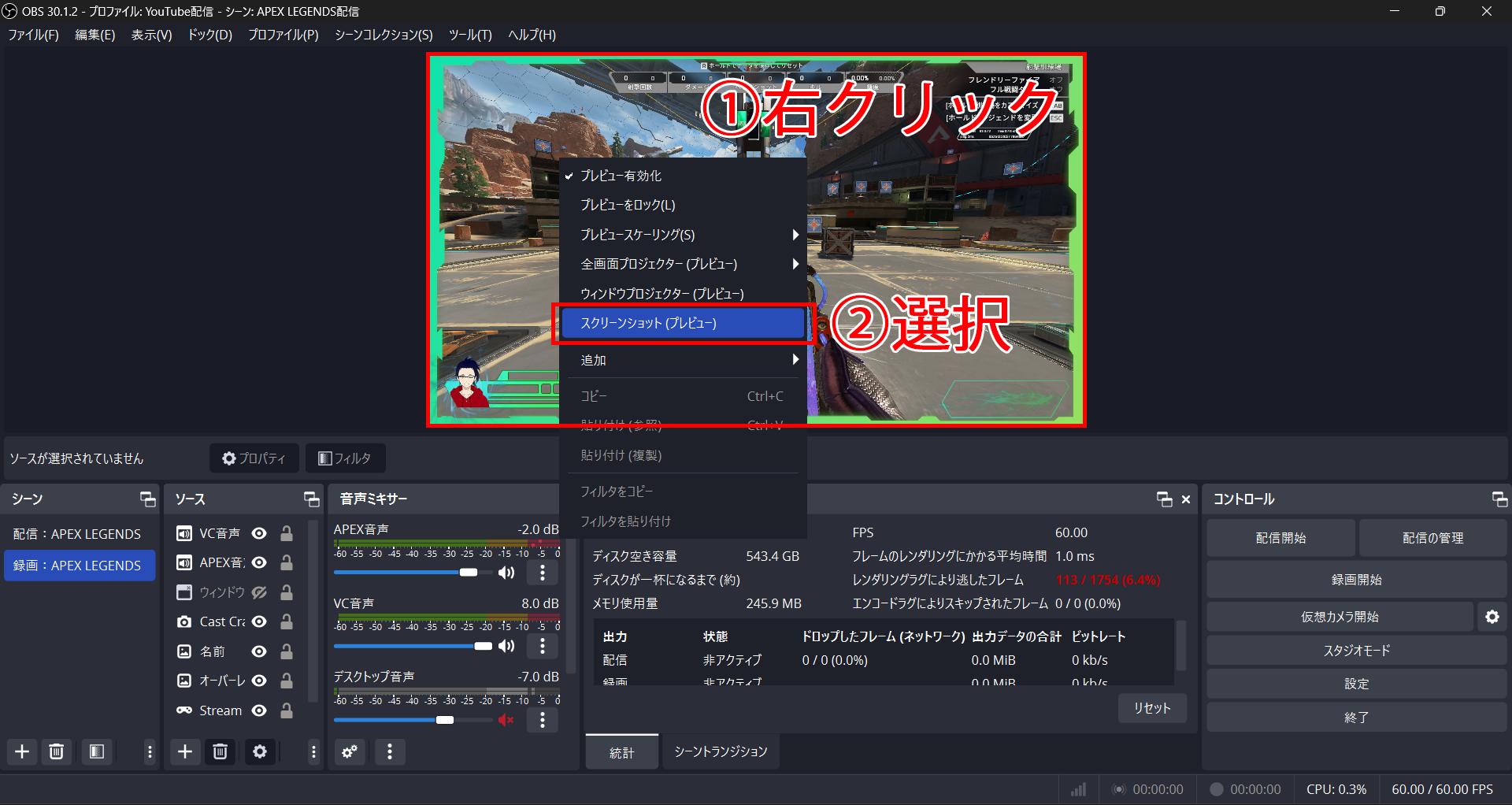The width and height of the screenshot is (1512, 805).
Task: Open デスクトップ音声 channel options dots
Action: [543, 720]
